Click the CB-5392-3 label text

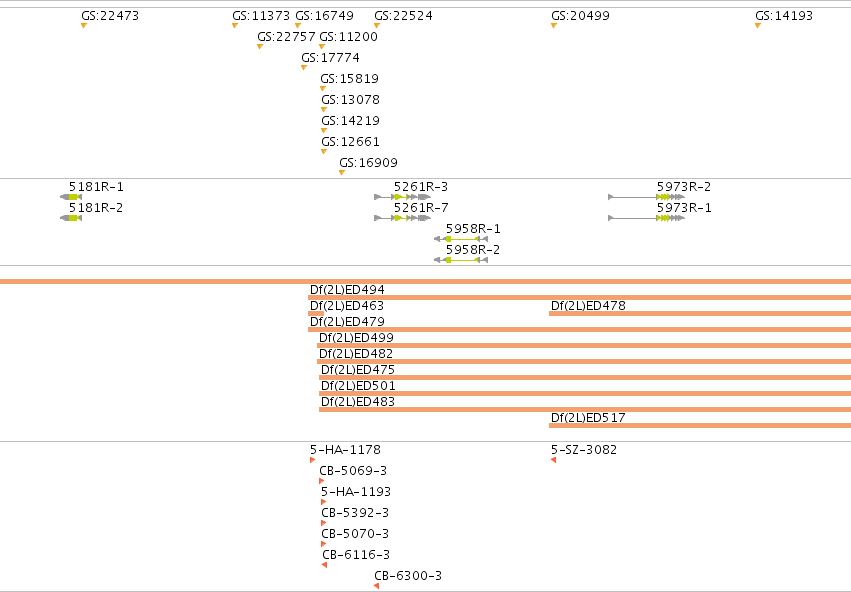click(355, 513)
